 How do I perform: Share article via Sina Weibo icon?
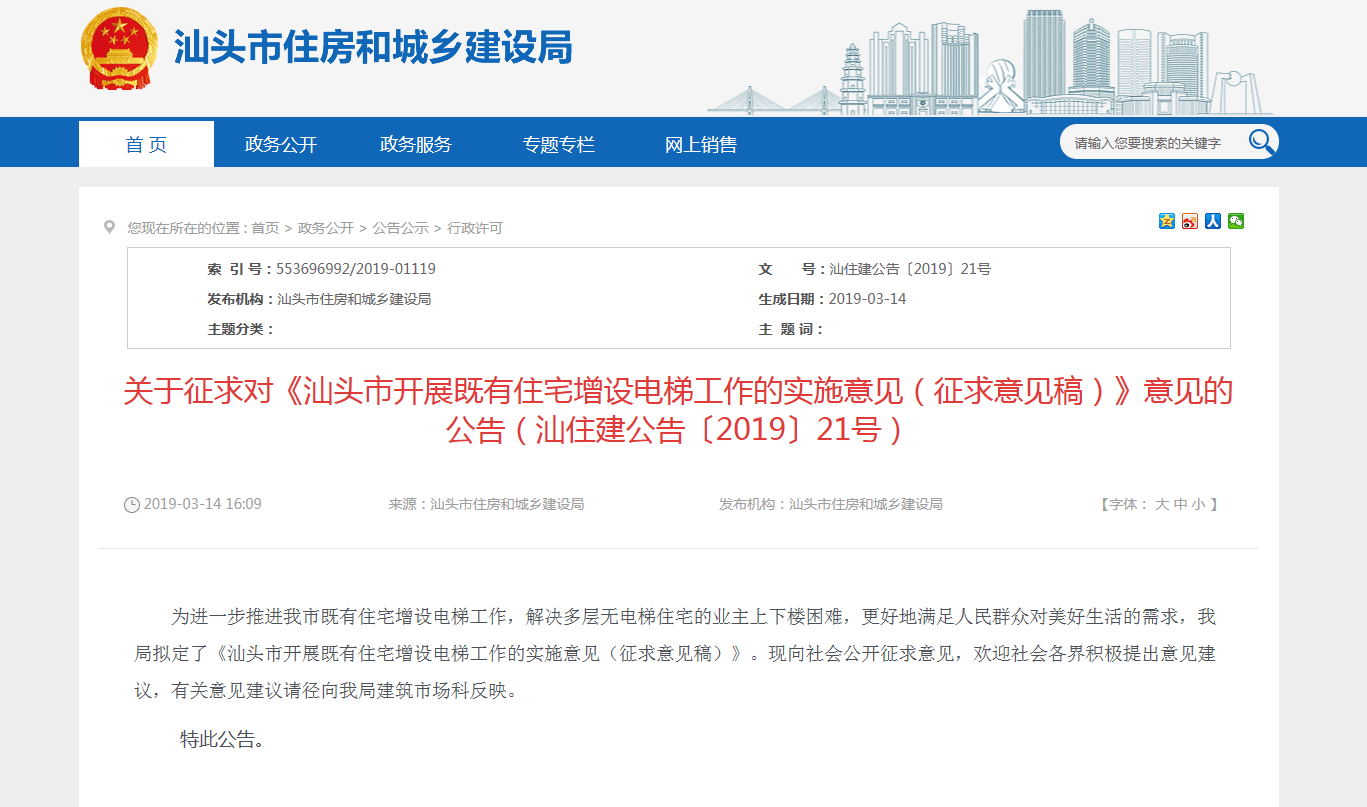click(x=1190, y=221)
